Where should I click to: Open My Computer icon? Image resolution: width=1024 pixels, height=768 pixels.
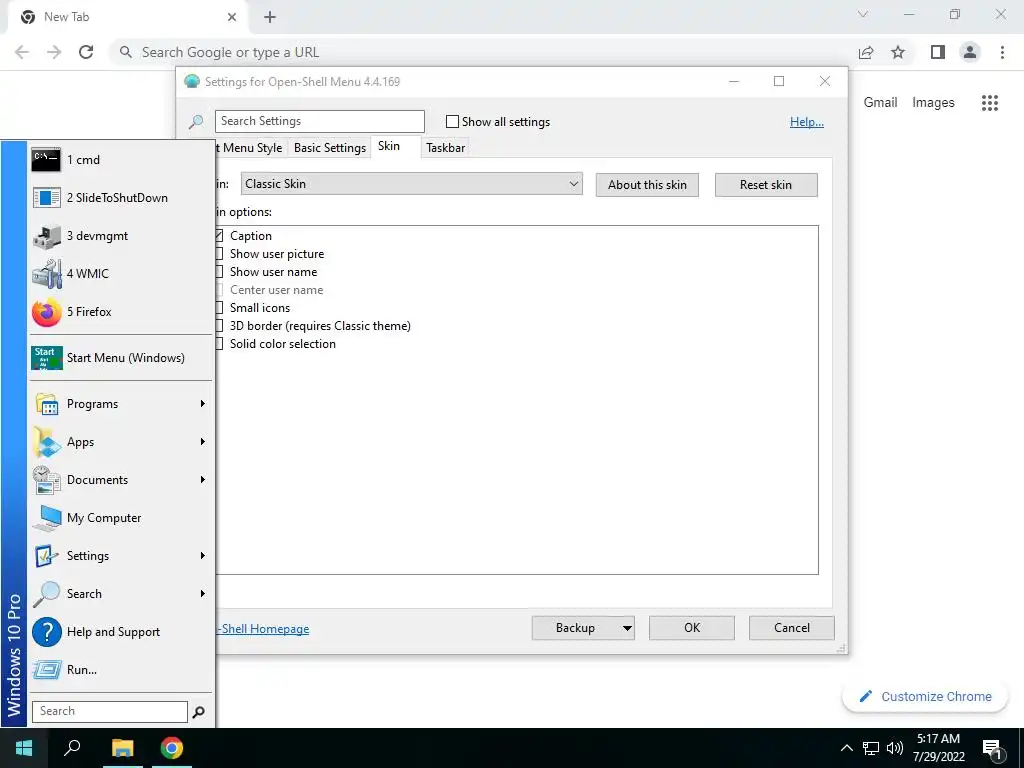point(46,518)
